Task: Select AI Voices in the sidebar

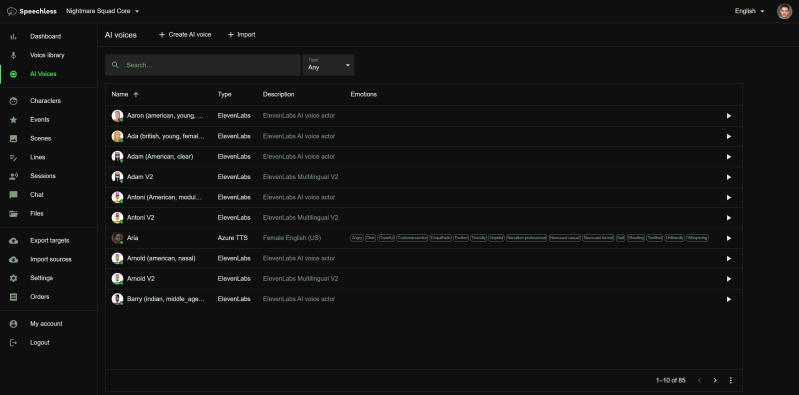Action: 43,74
